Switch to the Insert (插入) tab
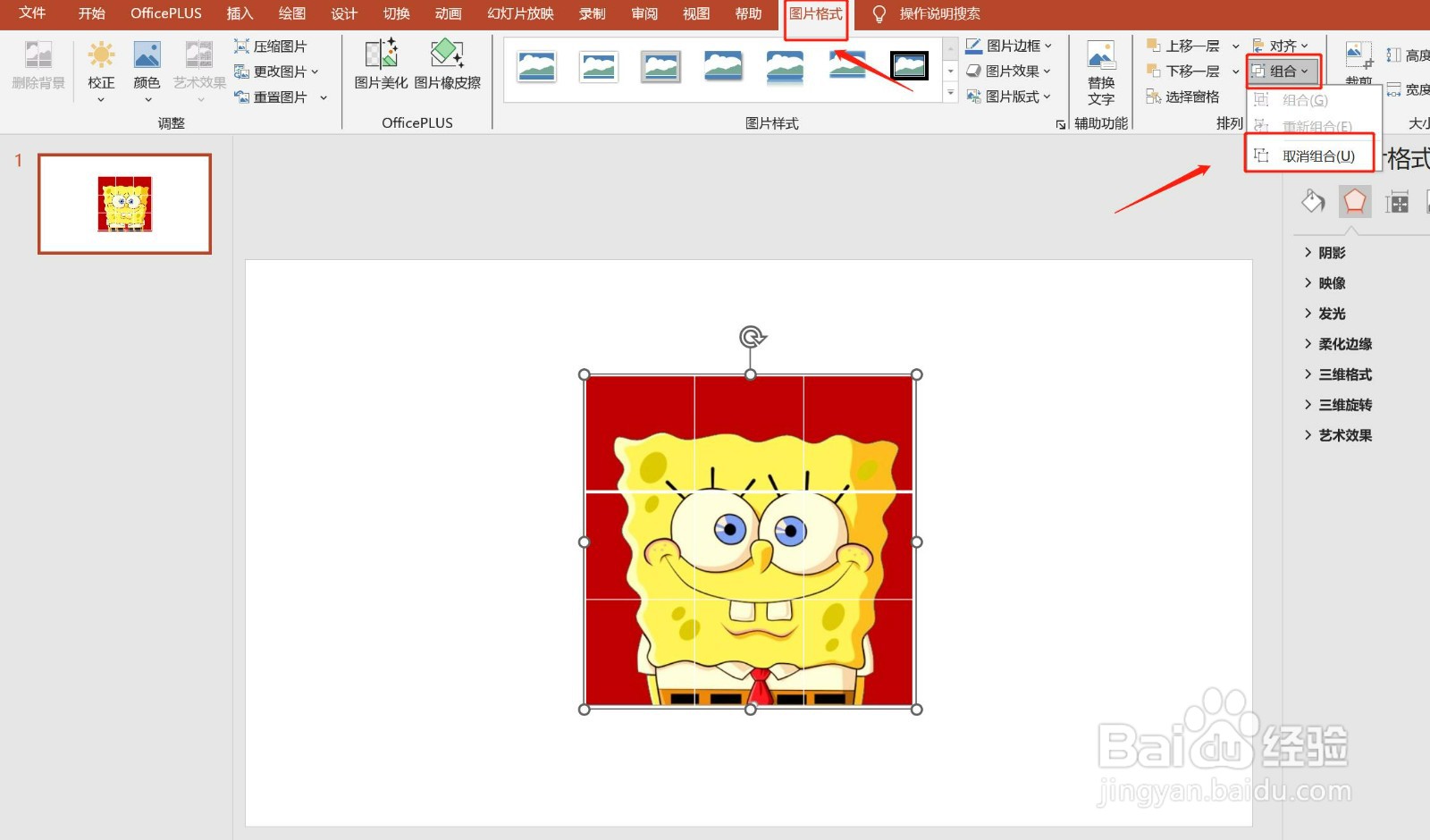Image resolution: width=1430 pixels, height=840 pixels. tap(240, 13)
